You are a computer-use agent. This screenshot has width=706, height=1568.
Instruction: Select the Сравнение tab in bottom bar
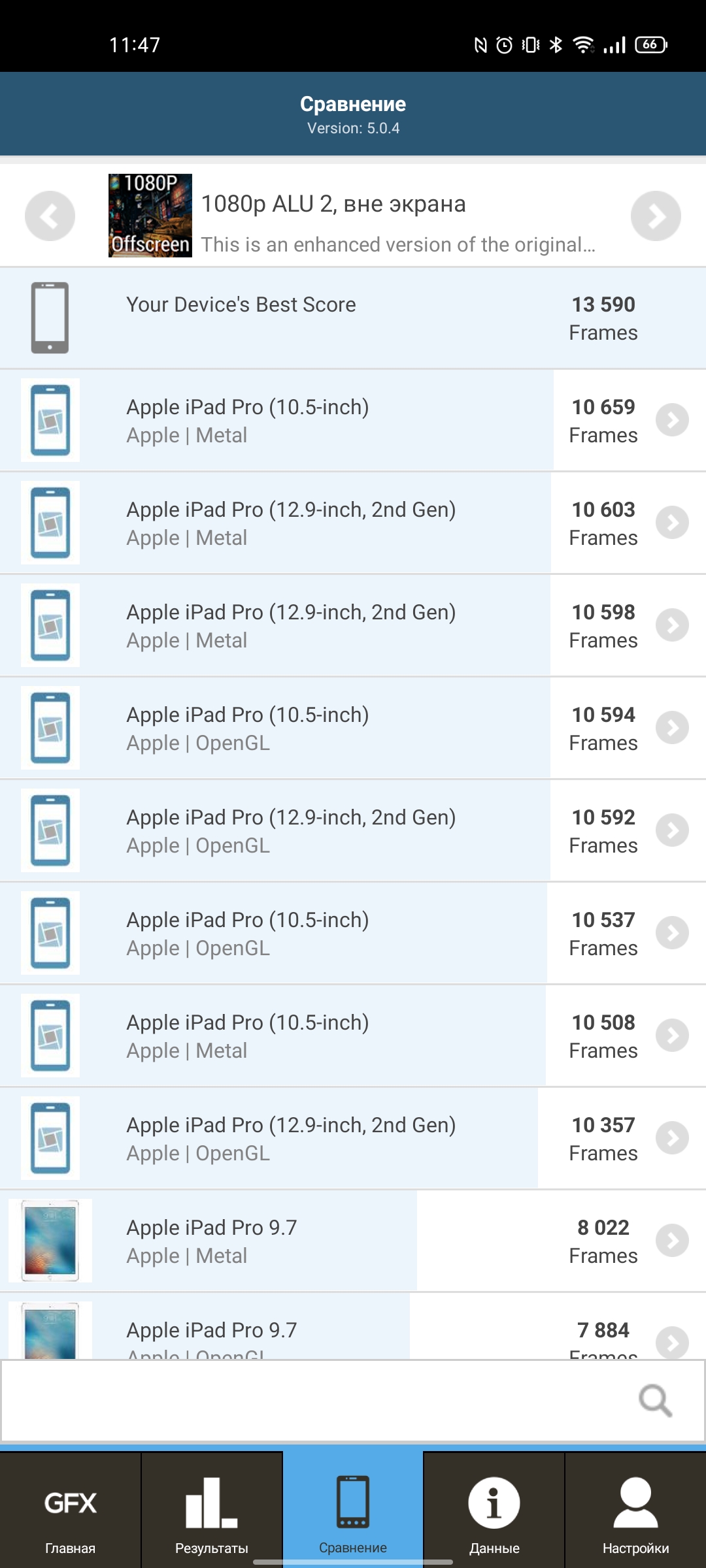(353, 1509)
